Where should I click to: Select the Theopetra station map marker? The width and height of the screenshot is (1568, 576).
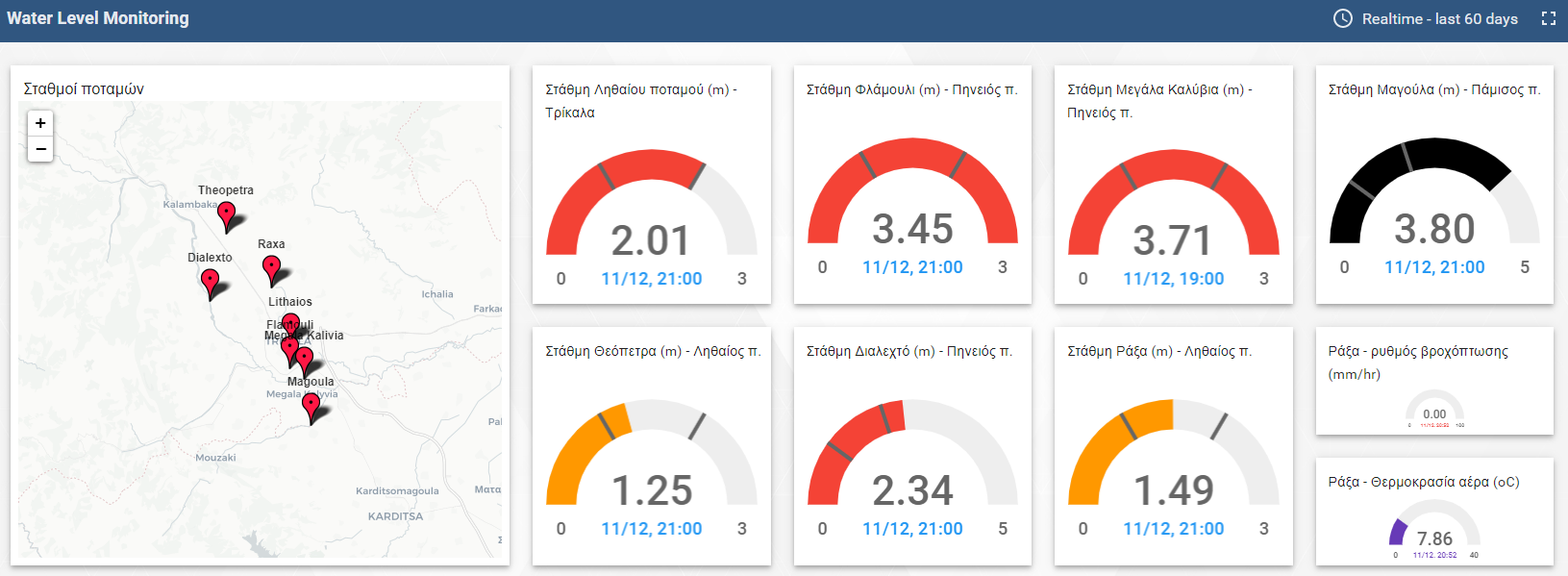point(226,216)
